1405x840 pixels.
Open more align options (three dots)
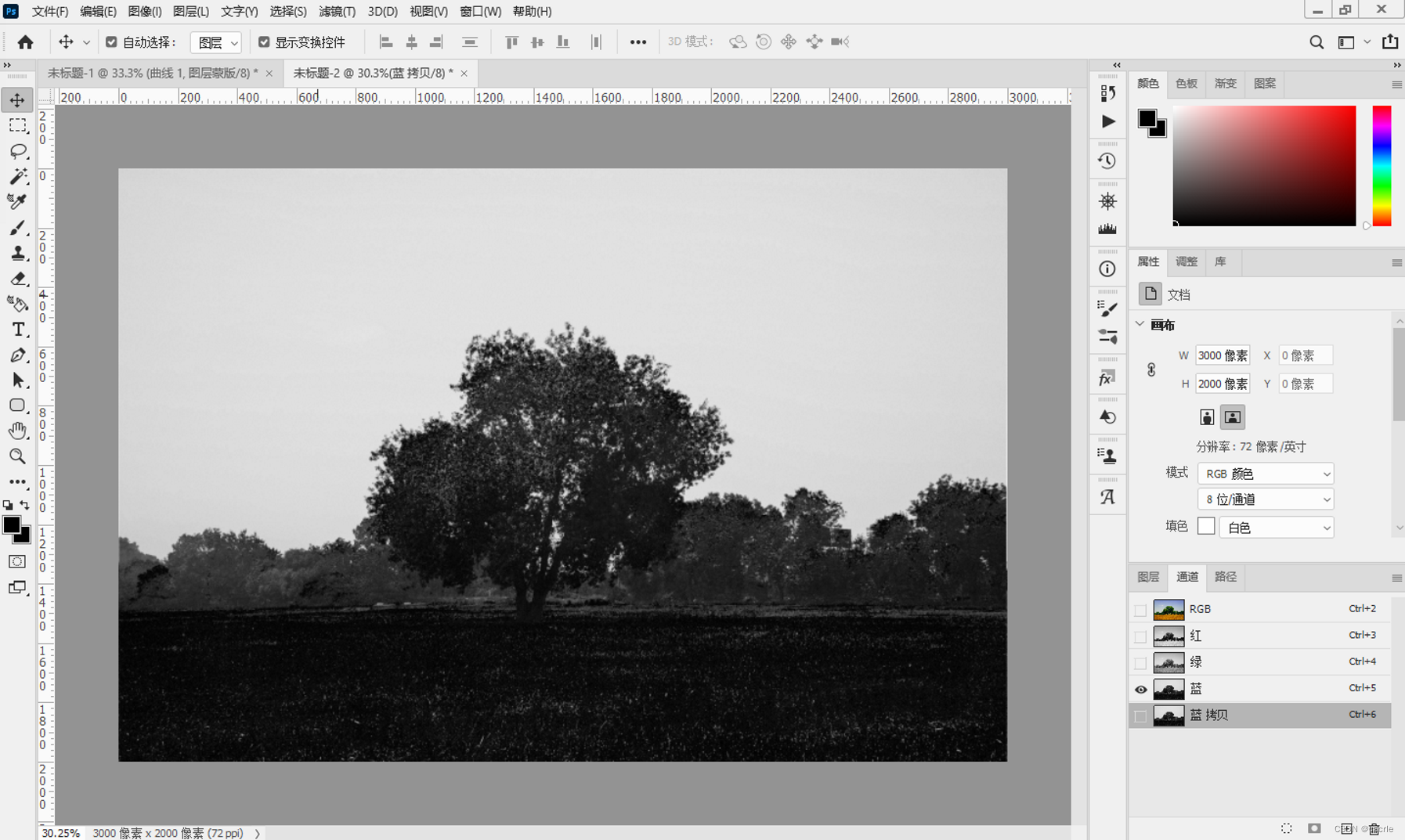click(x=638, y=42)
